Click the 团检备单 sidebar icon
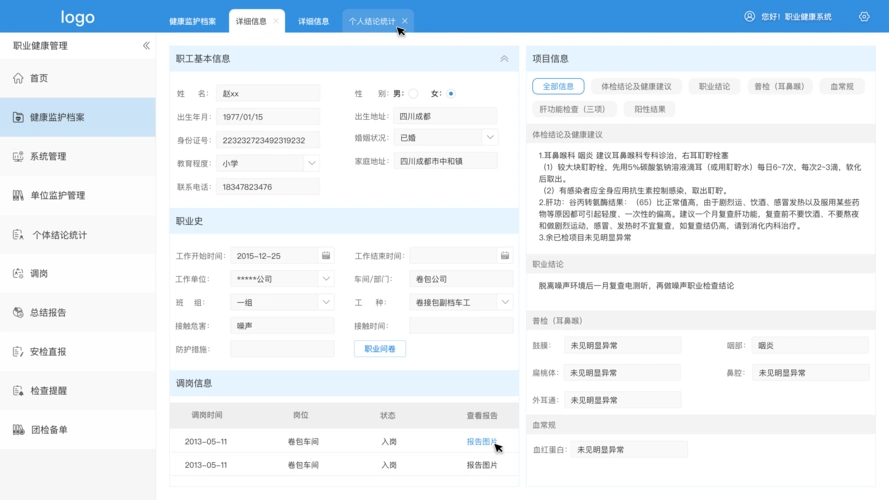 coord(18,430)
